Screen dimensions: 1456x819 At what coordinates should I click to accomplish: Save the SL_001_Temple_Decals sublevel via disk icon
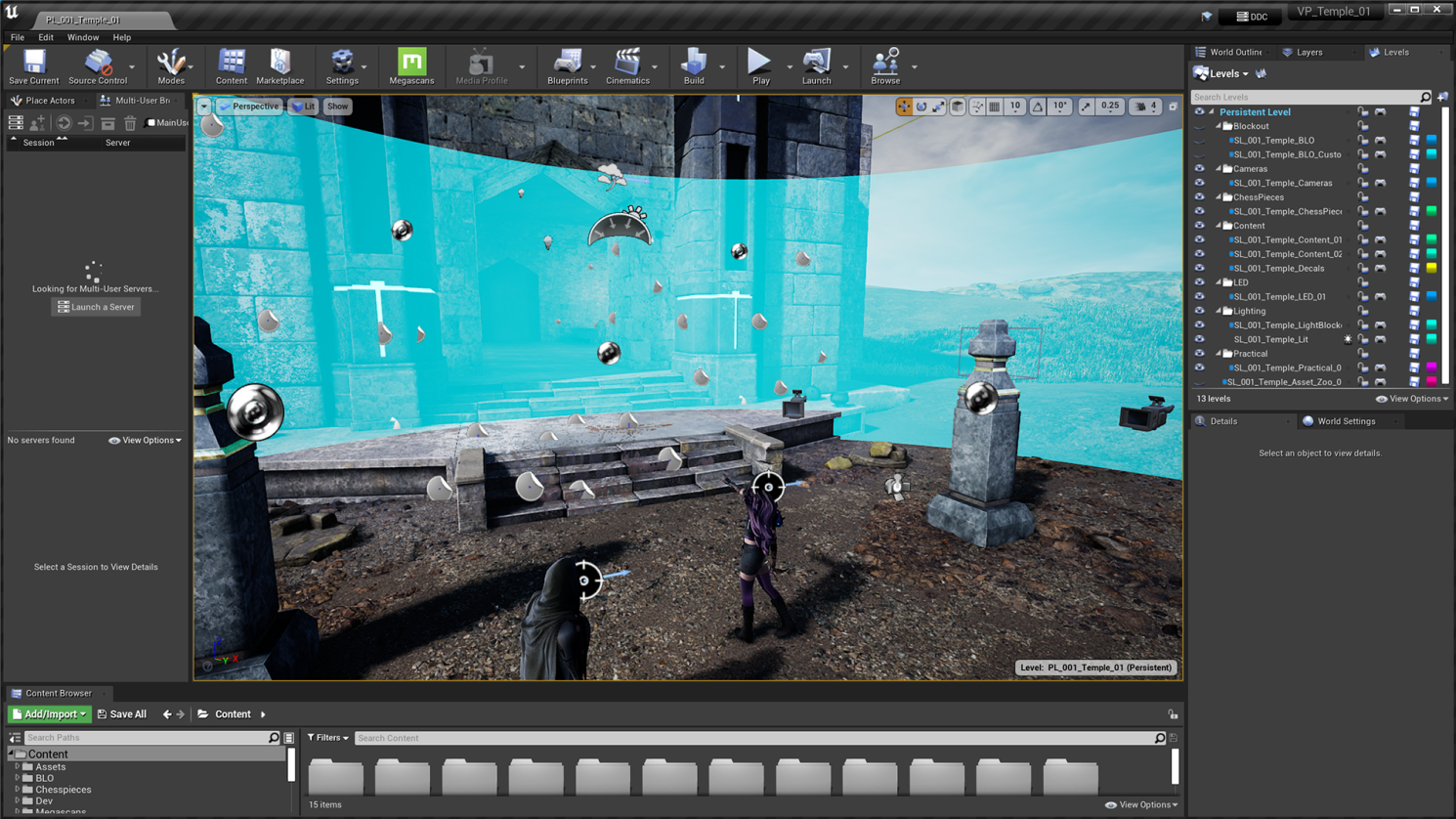pos(1415,268)
